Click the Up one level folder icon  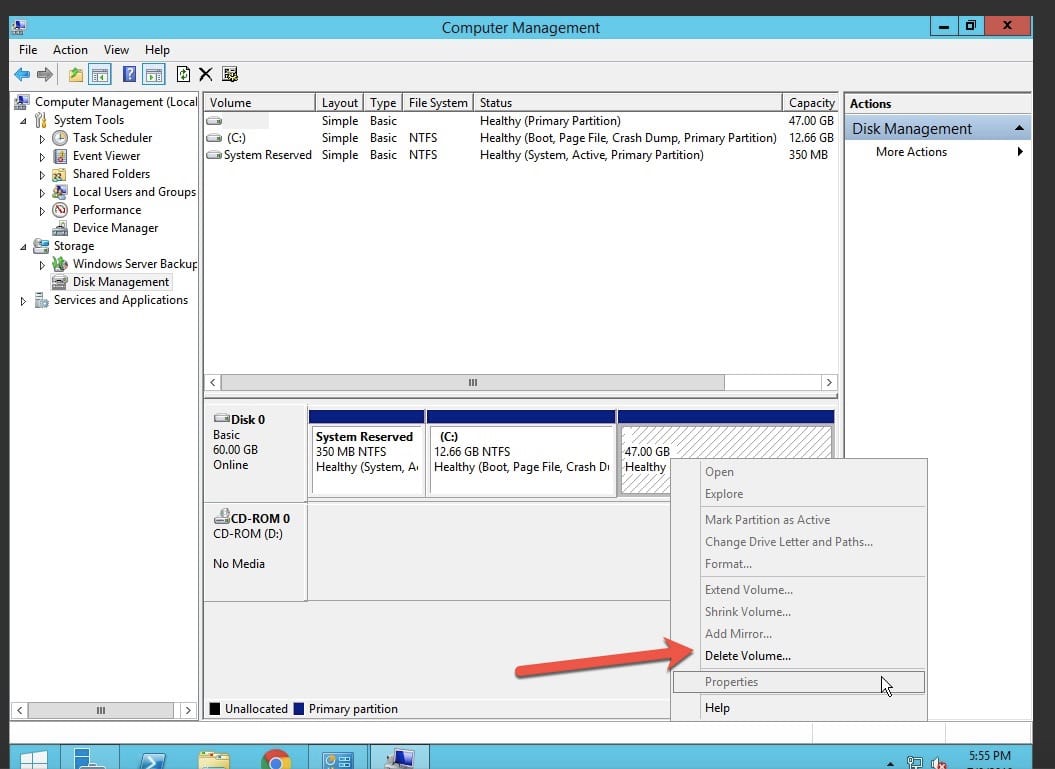click(x=76, y=74)
